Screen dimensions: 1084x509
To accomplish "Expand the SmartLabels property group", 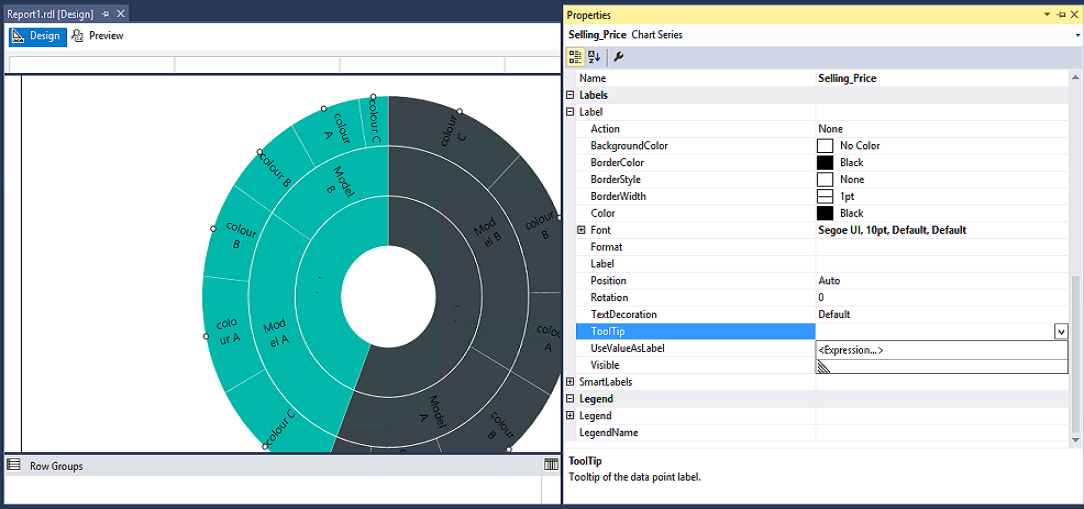I will click(571, 382).
